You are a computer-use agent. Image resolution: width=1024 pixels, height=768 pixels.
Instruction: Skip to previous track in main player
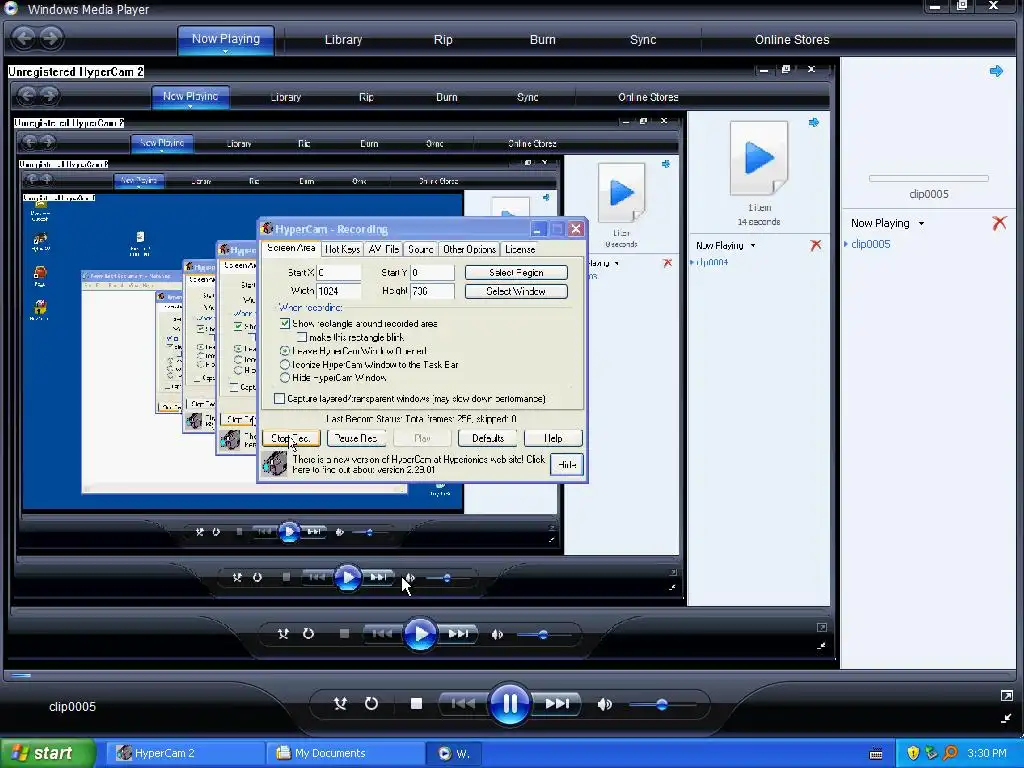click(463, 703)
